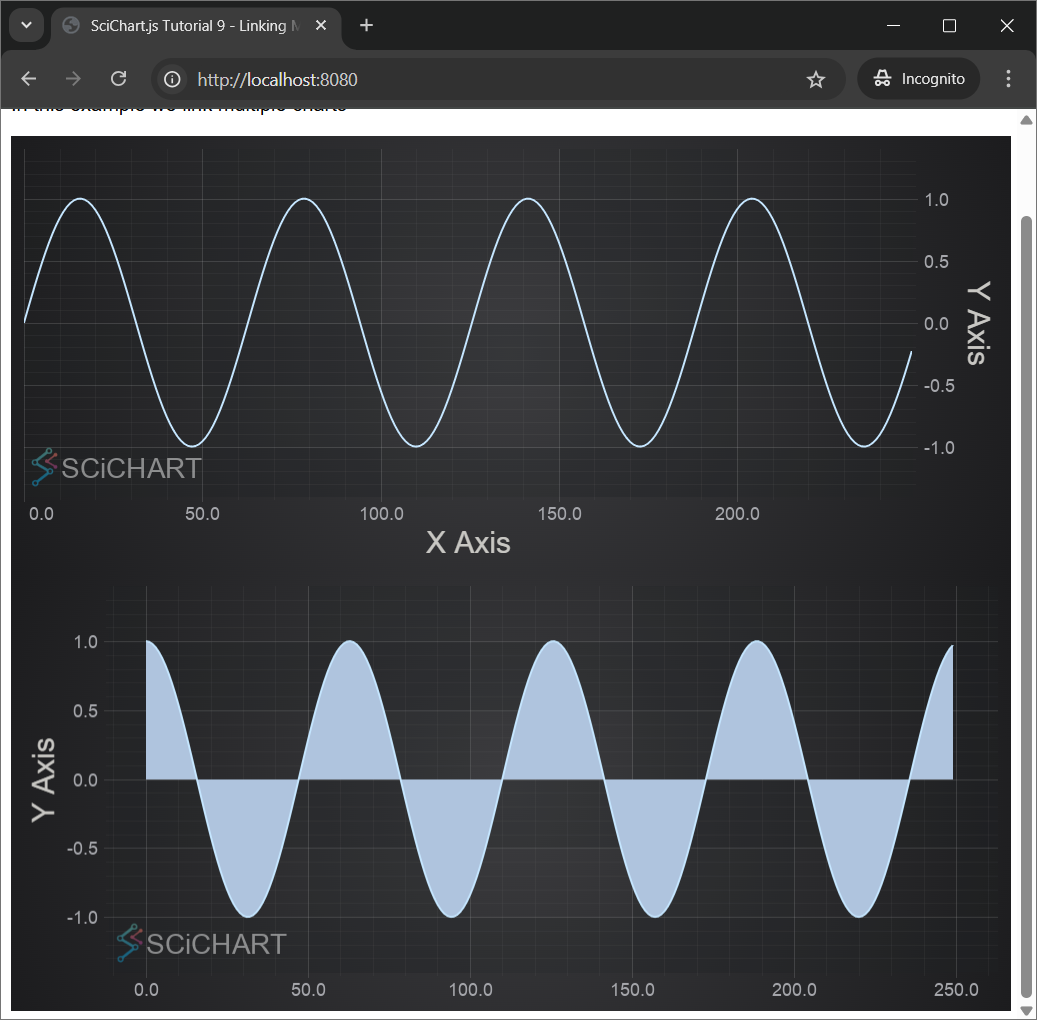Screen dimensions: 1037x1020
Task: Click the SciChart logo in the top chart
Action: [x=116, y=468]
